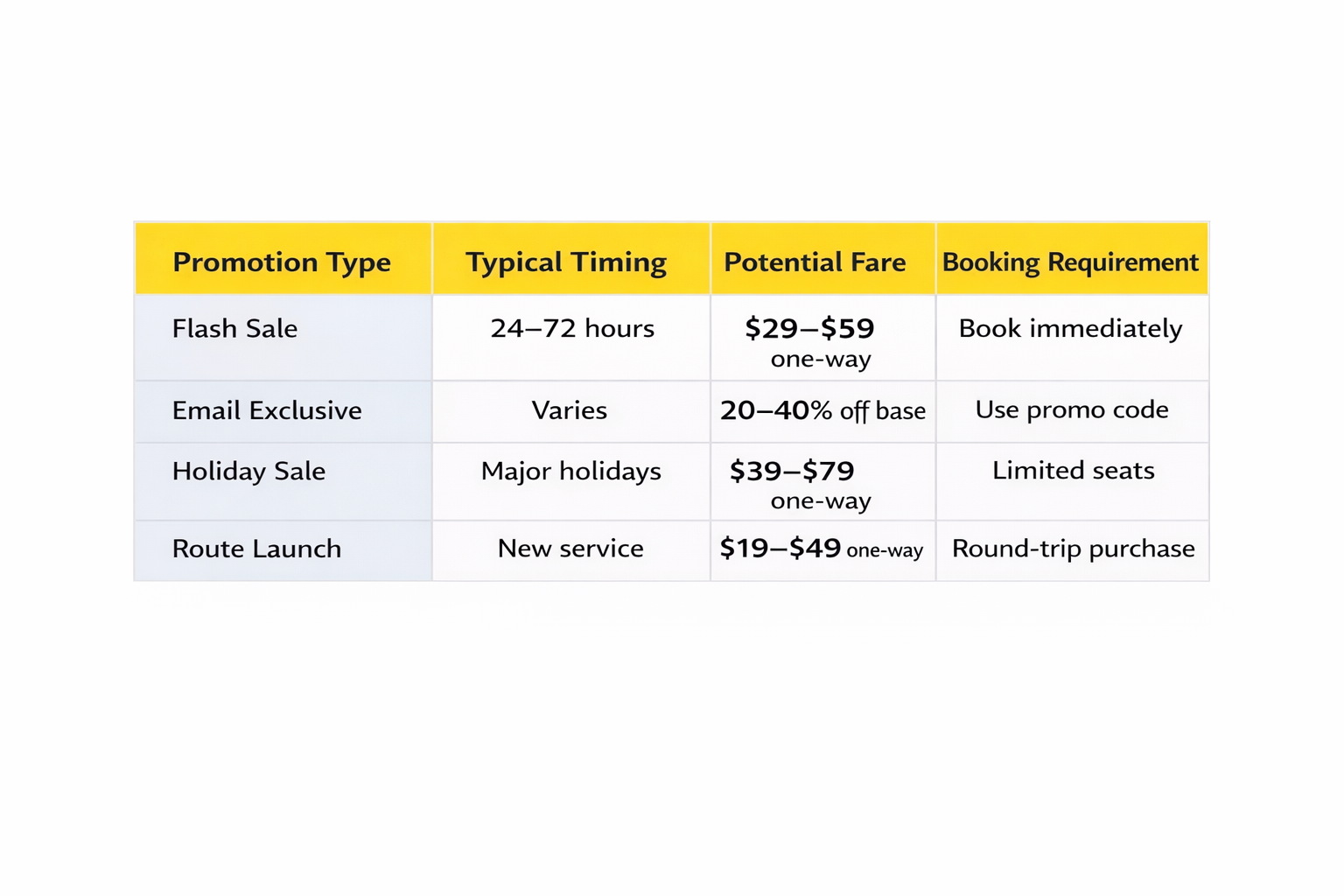1344x896 pixels.
Task: Click the Holiday Sale row label
Action: (248, 472)
